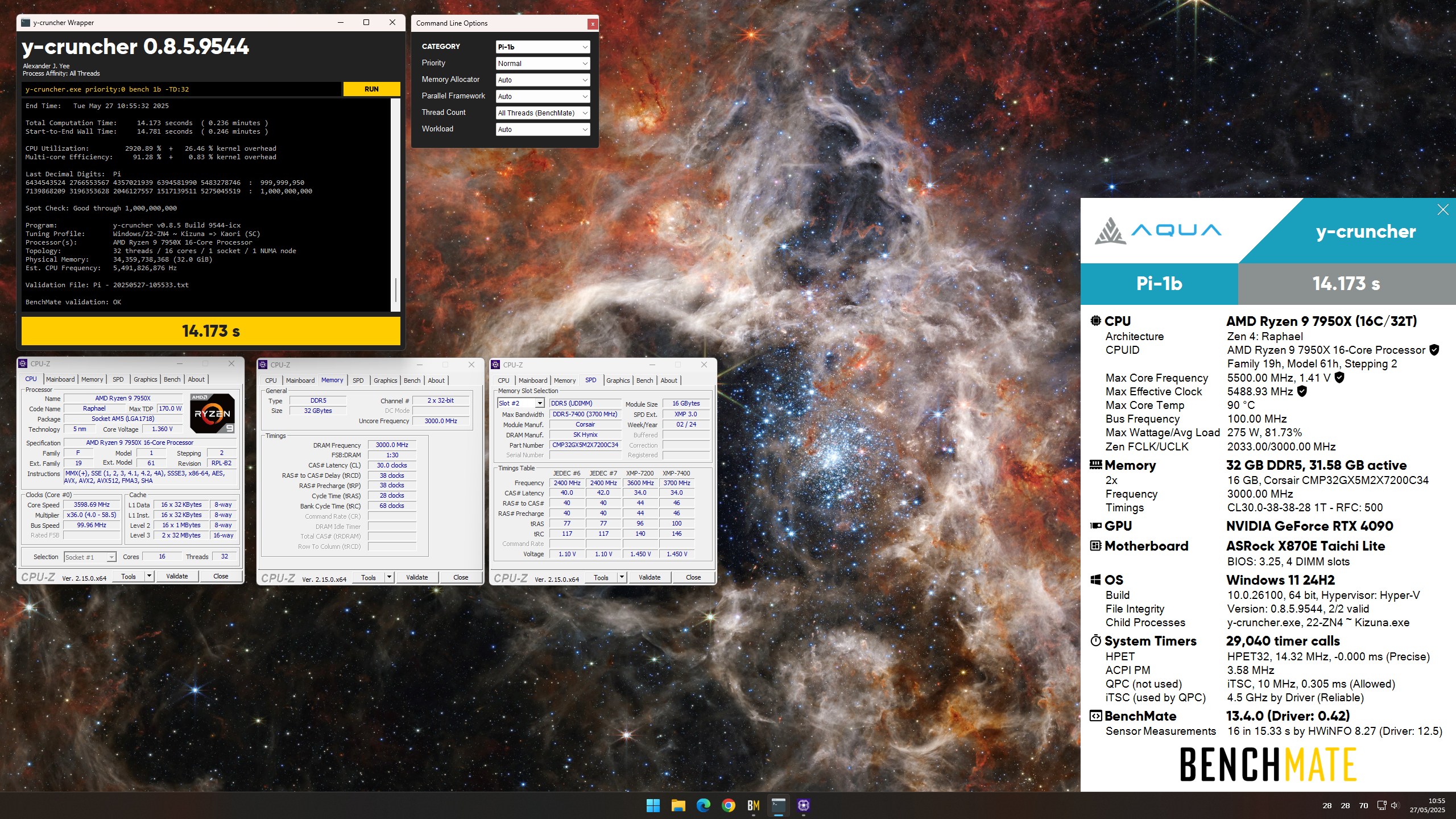Screen dimensions: 1456x819
Task: Click Close button in right CPU-Z window
Action: point(693,577)
